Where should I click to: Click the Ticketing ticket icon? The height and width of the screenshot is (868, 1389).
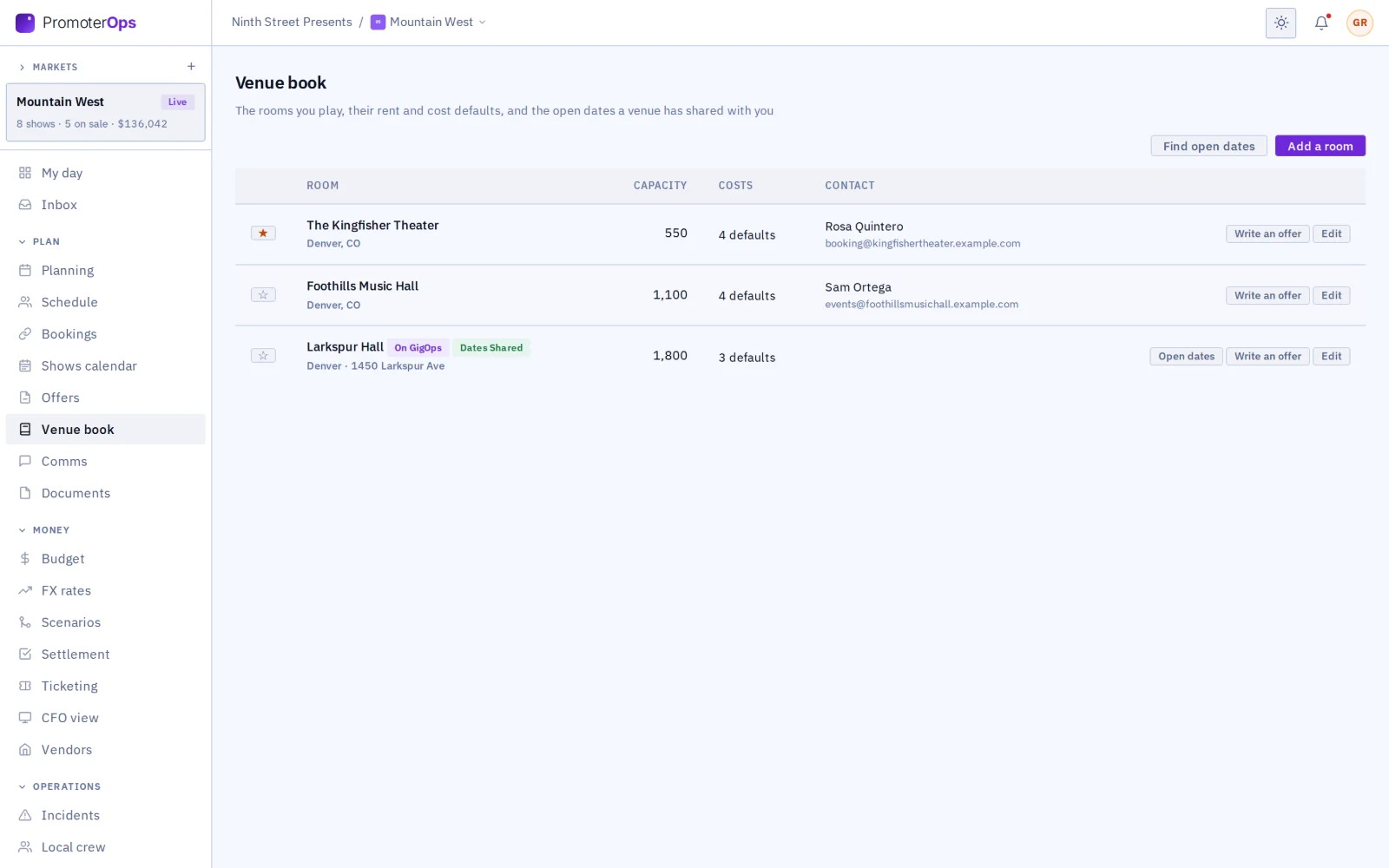25,687
